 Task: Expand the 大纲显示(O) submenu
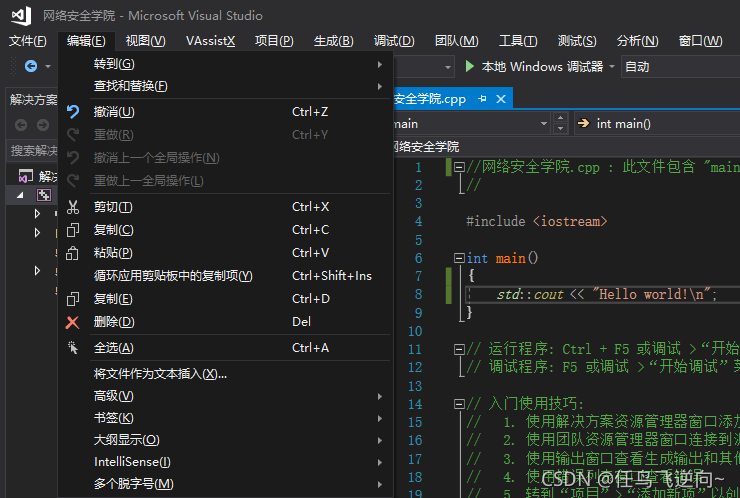(226, 440)
